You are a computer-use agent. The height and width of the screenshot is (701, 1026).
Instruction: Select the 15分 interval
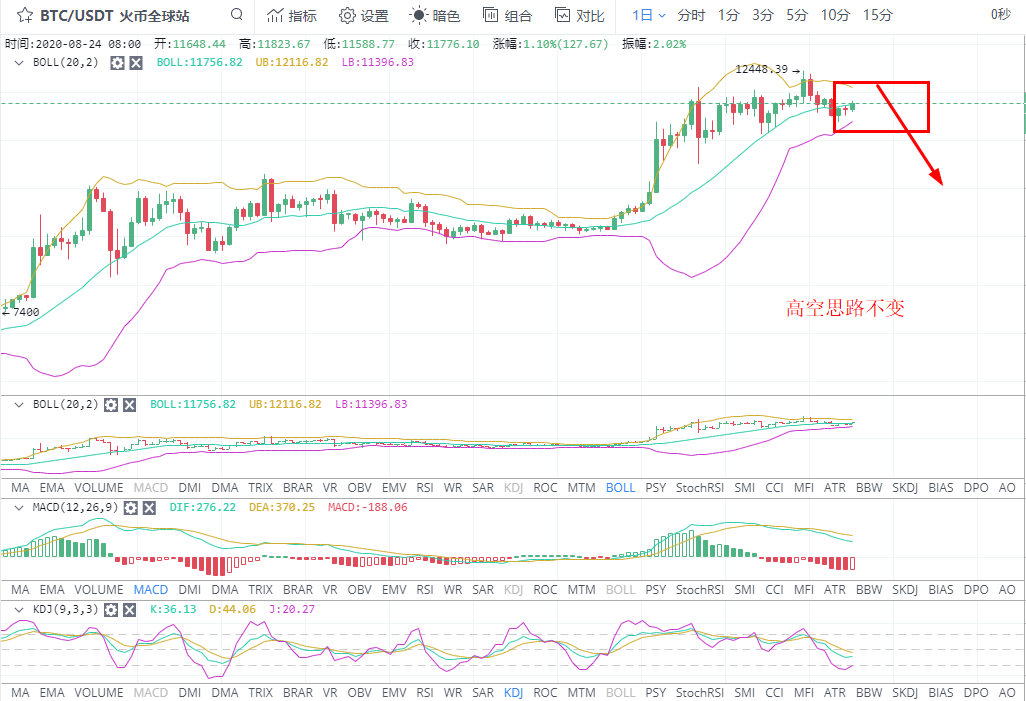coord(877,15)
